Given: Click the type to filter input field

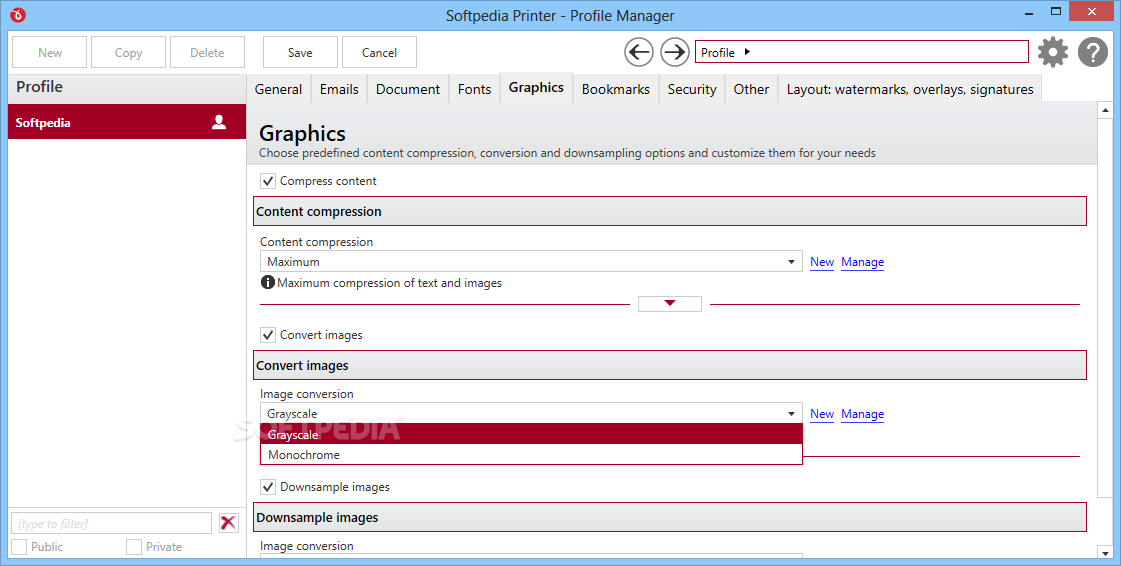Looking at the screenshot, I should click(x=112, y=523).
